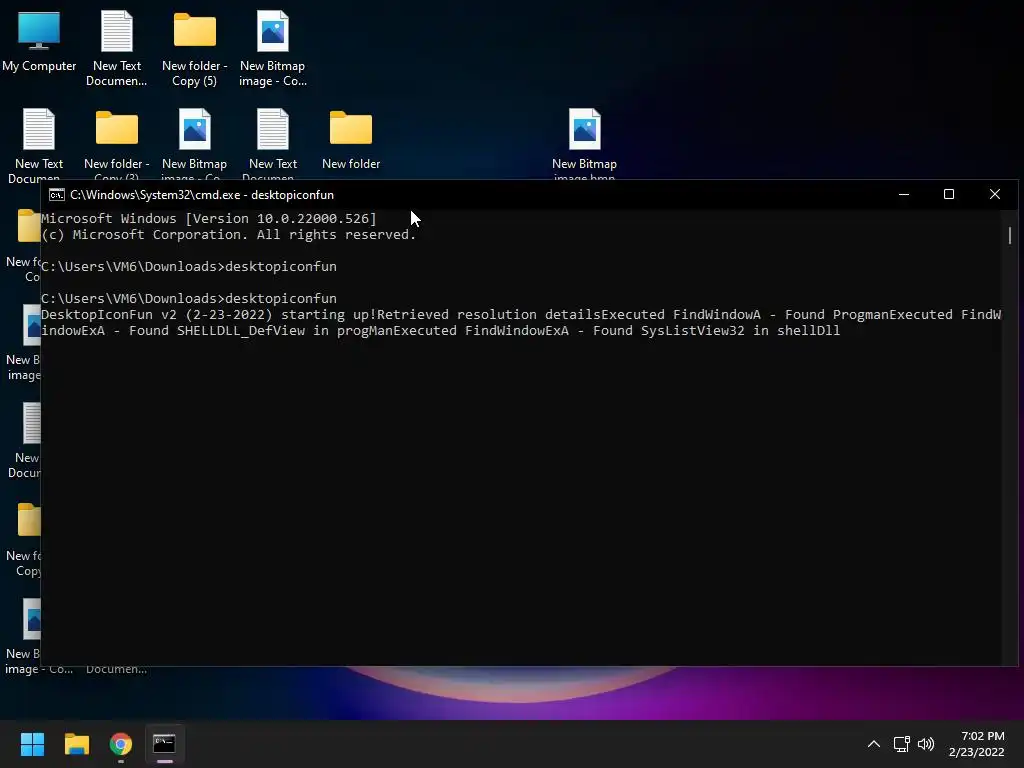
Task: Select the My Computer desktop icon
Action: click(x=39, y=42)
